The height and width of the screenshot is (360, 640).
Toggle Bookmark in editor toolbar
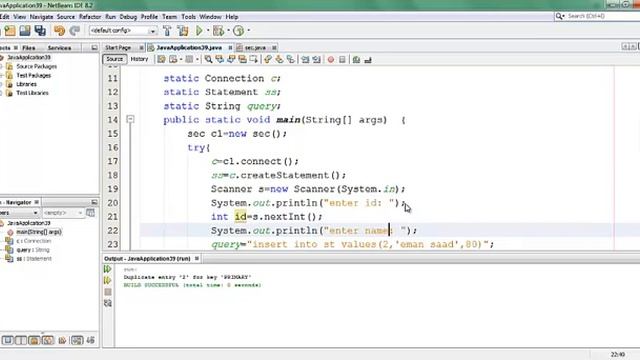[291, 60]
